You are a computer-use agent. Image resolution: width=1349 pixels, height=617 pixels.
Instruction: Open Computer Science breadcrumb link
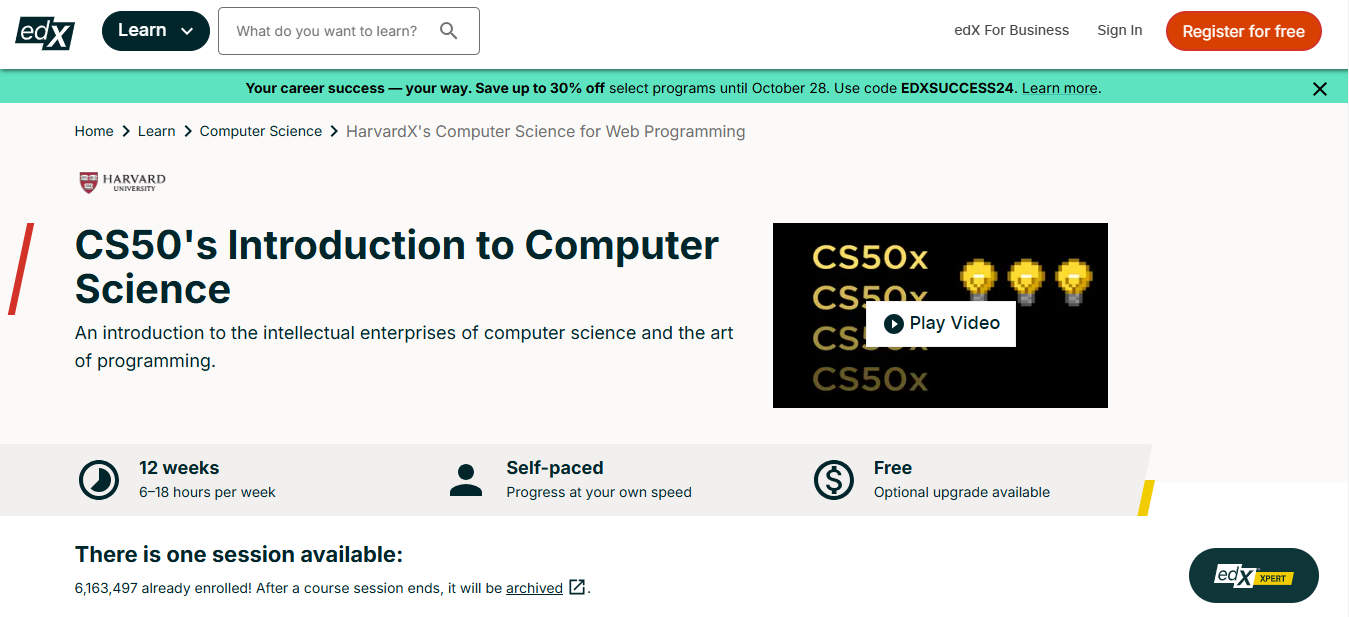coord(260,131)
